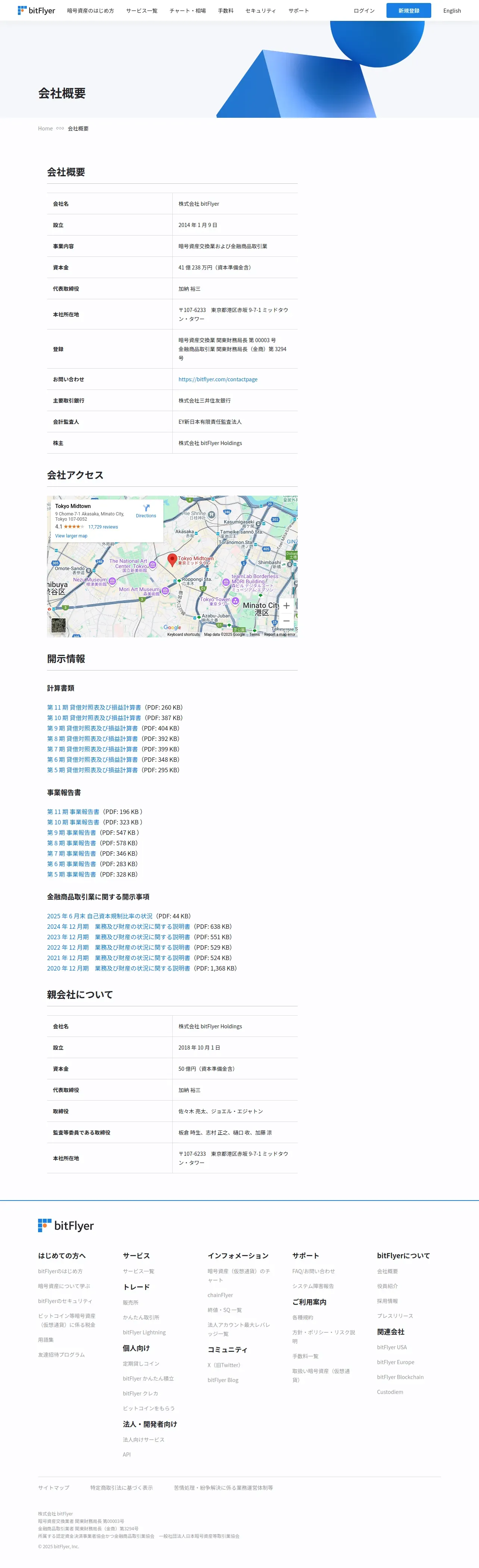This screenshot has height=1568, width=479.
Task: Click footer link bitFlyer クレカ
Action: pyautogui.click(x=140, y=1393)
